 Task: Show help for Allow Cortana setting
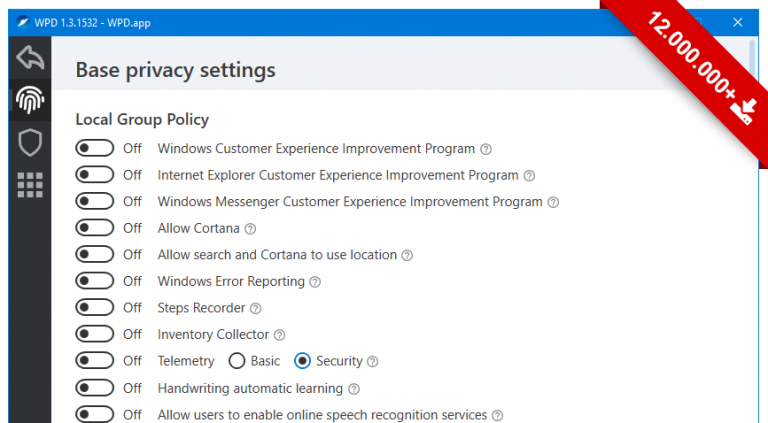(250, 229)
